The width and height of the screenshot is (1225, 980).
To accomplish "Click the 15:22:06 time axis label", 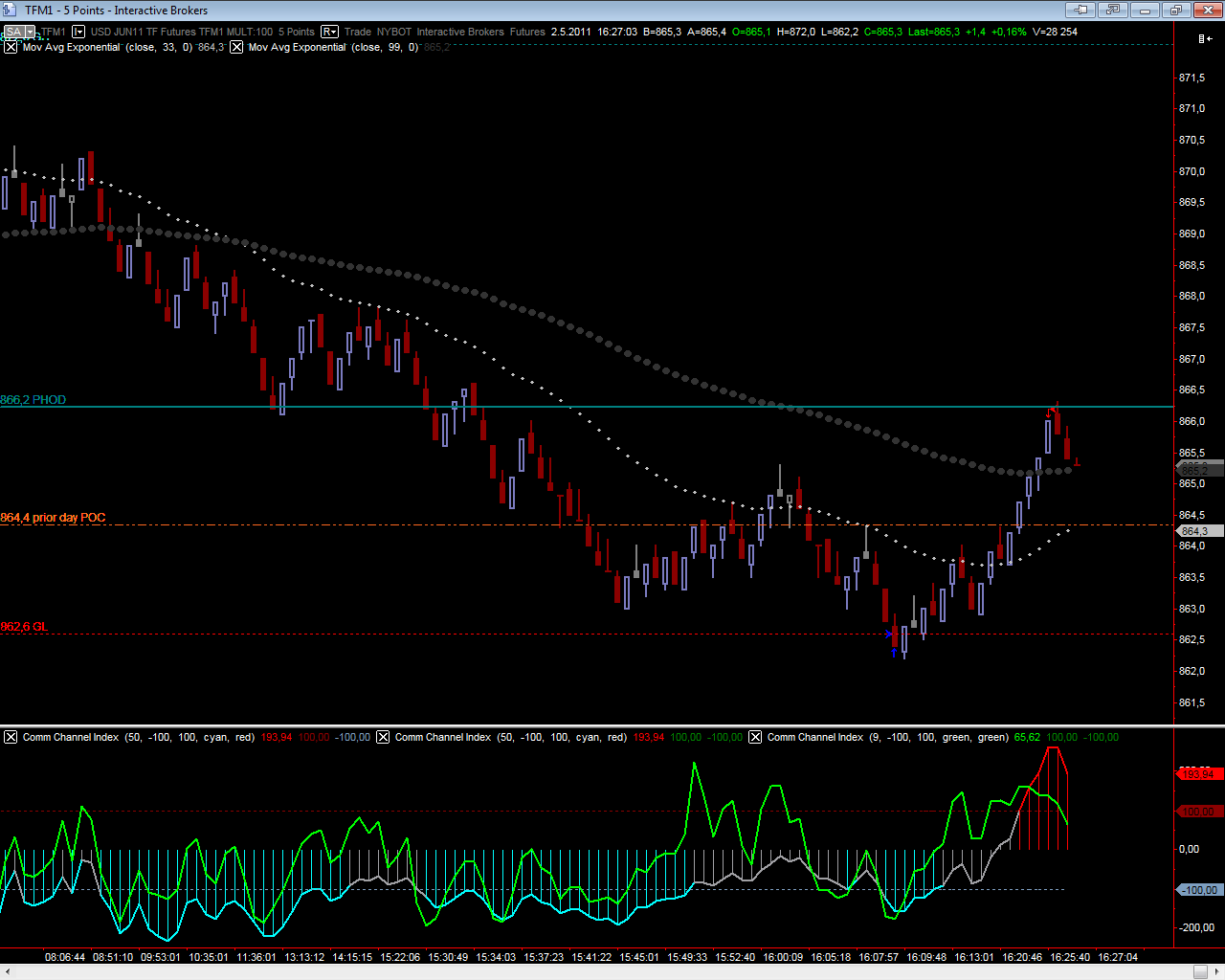I will [x=400, y=957].
